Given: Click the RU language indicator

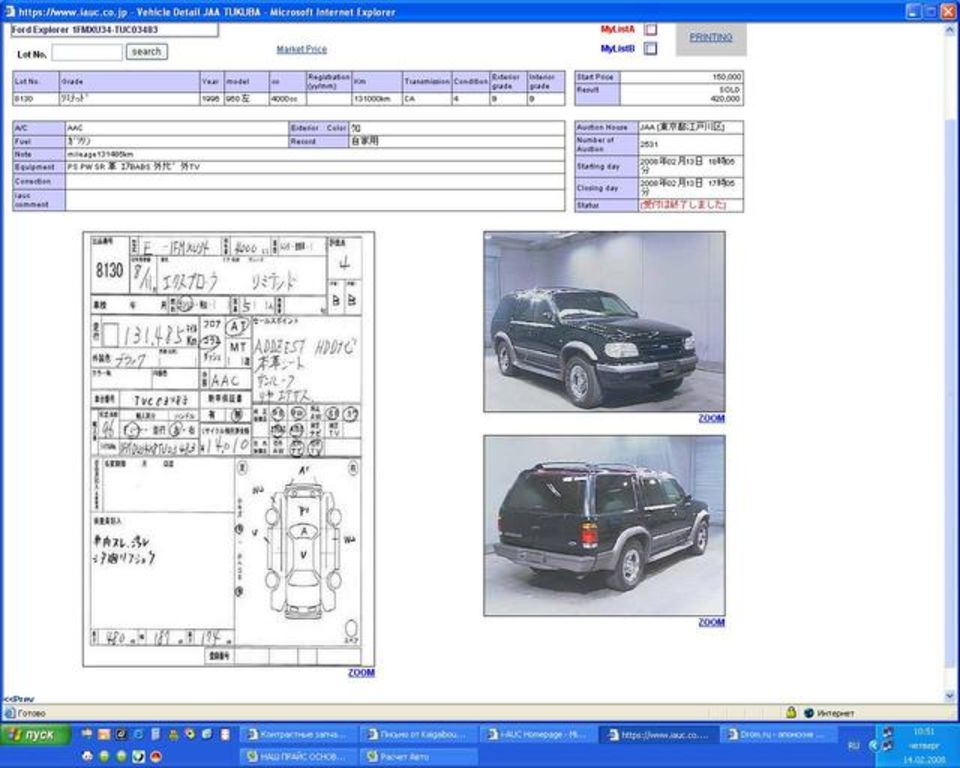Looking at the screenshot, I should [853, 745].
